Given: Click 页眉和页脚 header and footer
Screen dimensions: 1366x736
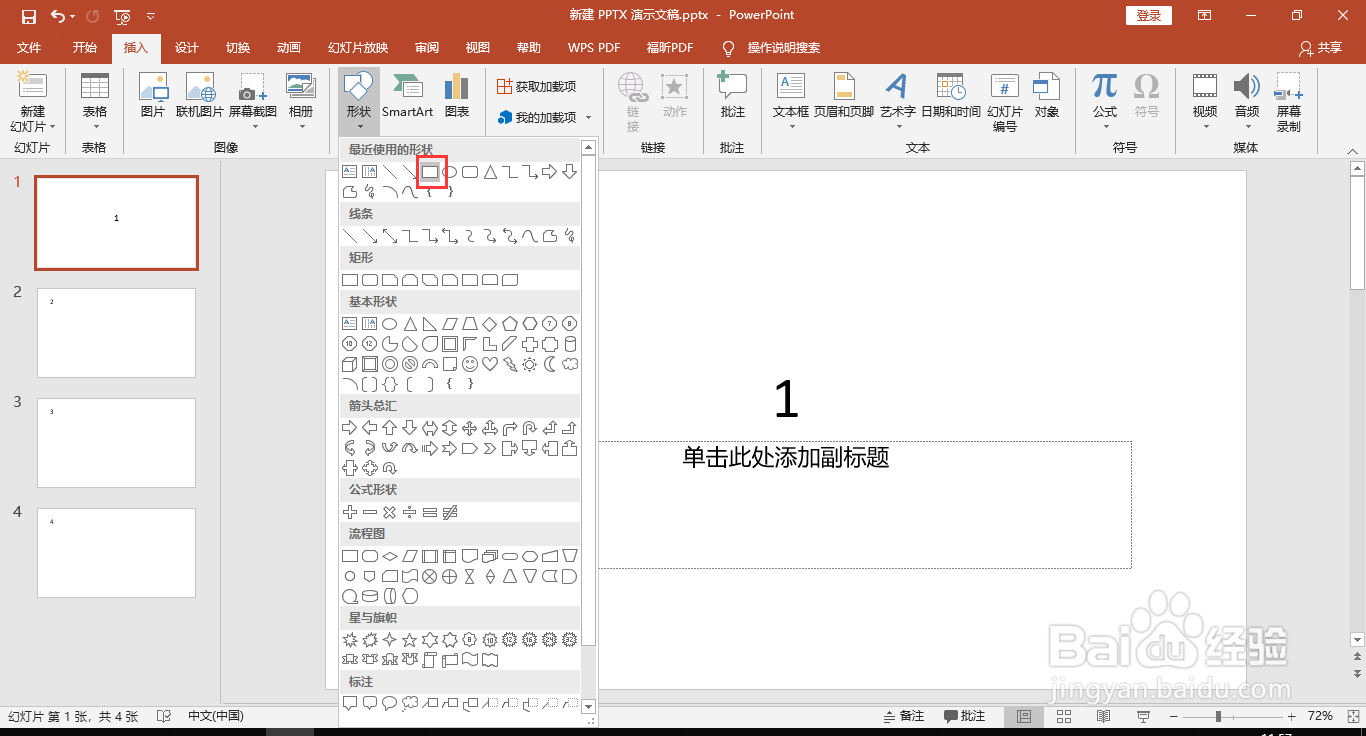Looking at the screenshot, I should 844,96.
